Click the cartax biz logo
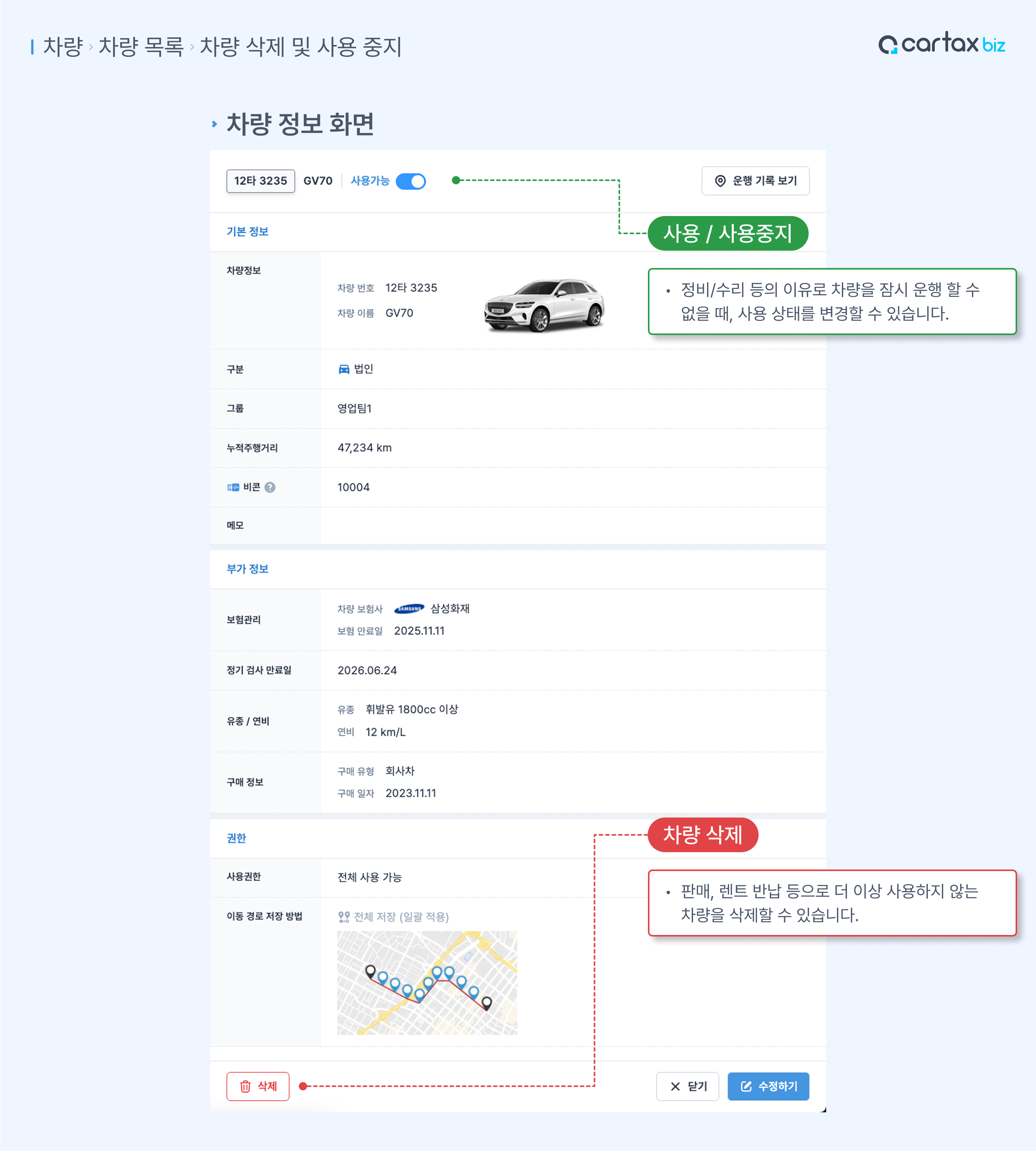The height and width of the screenshot is (1151, 1036). pyautogui.click(x=942, y=44)
